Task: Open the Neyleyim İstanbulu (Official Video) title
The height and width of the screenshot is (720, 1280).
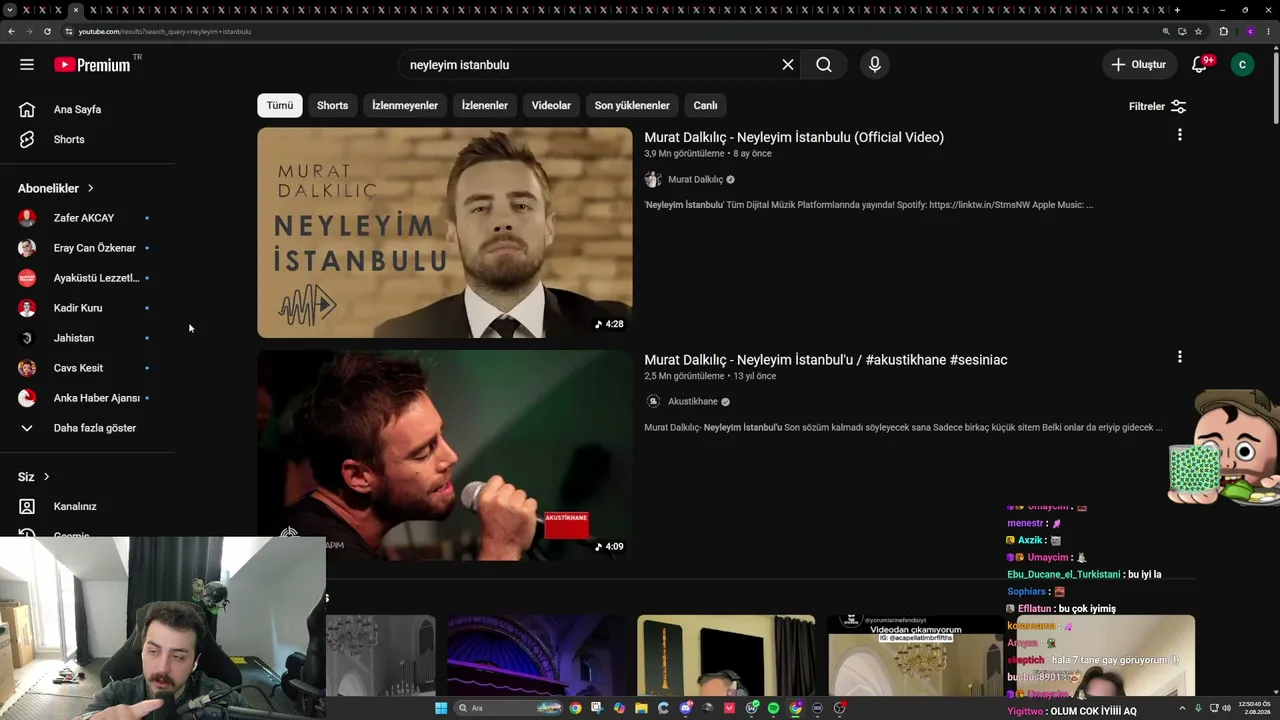Action: tap(794, 137)
